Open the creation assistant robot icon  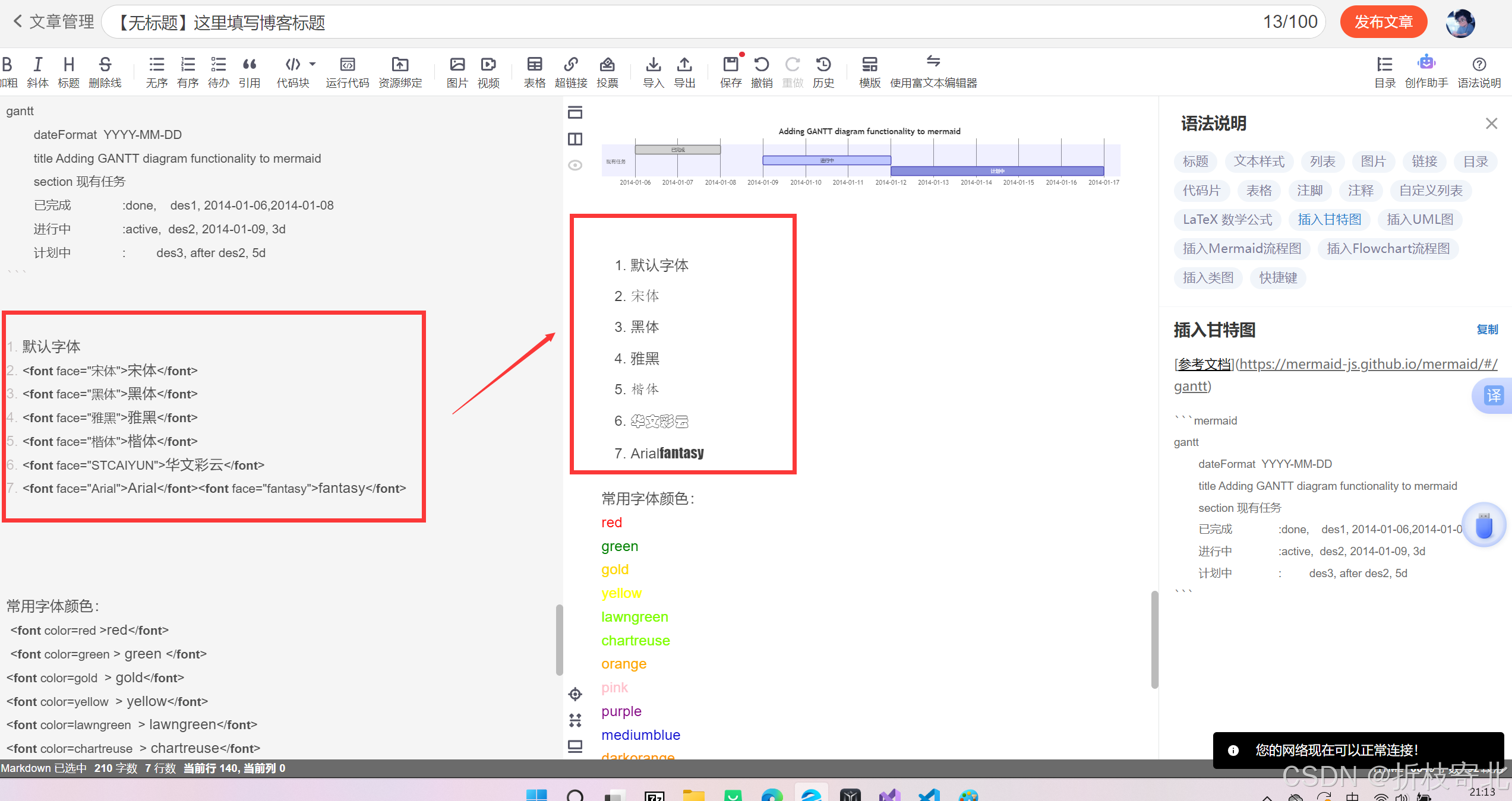pos(1426,63)
